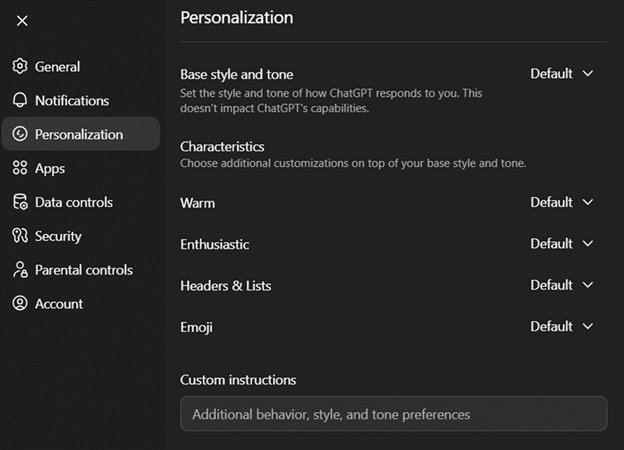The height and width of the screenshot is (450, 624).
Task: Click the Headers & Lists label
Action: 226,286
